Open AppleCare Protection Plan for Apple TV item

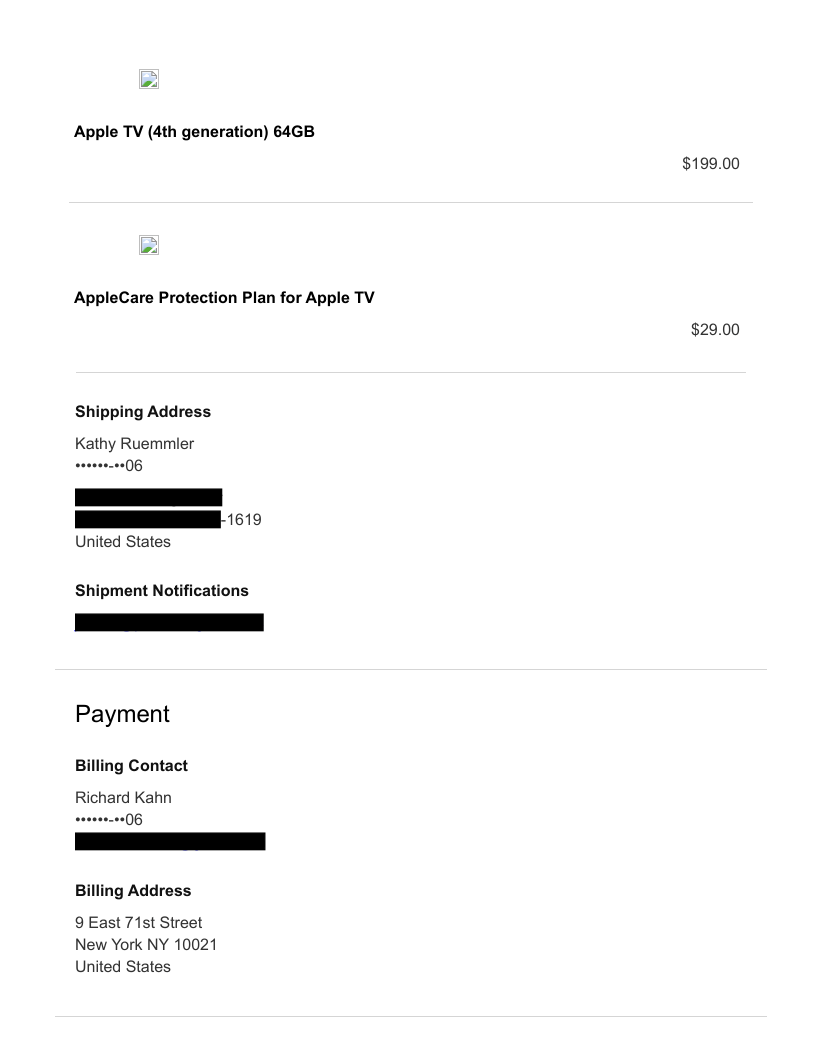click(224, 297)
